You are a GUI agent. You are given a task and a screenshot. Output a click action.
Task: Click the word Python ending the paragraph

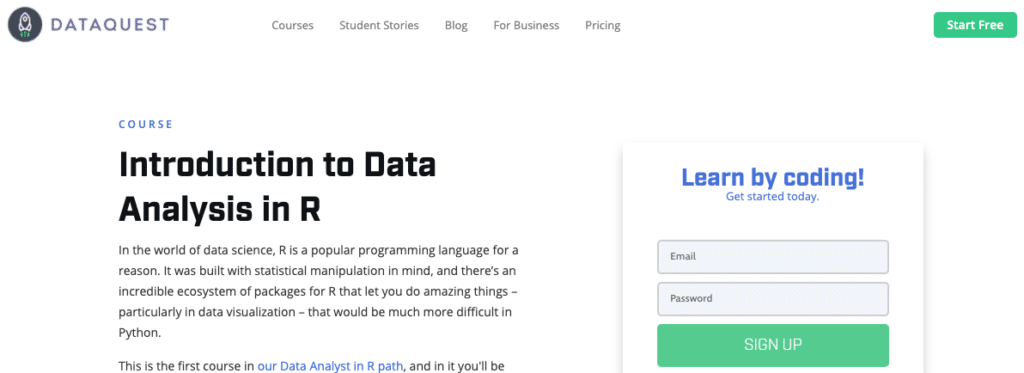pyautogui.click(x=138, y=332)
